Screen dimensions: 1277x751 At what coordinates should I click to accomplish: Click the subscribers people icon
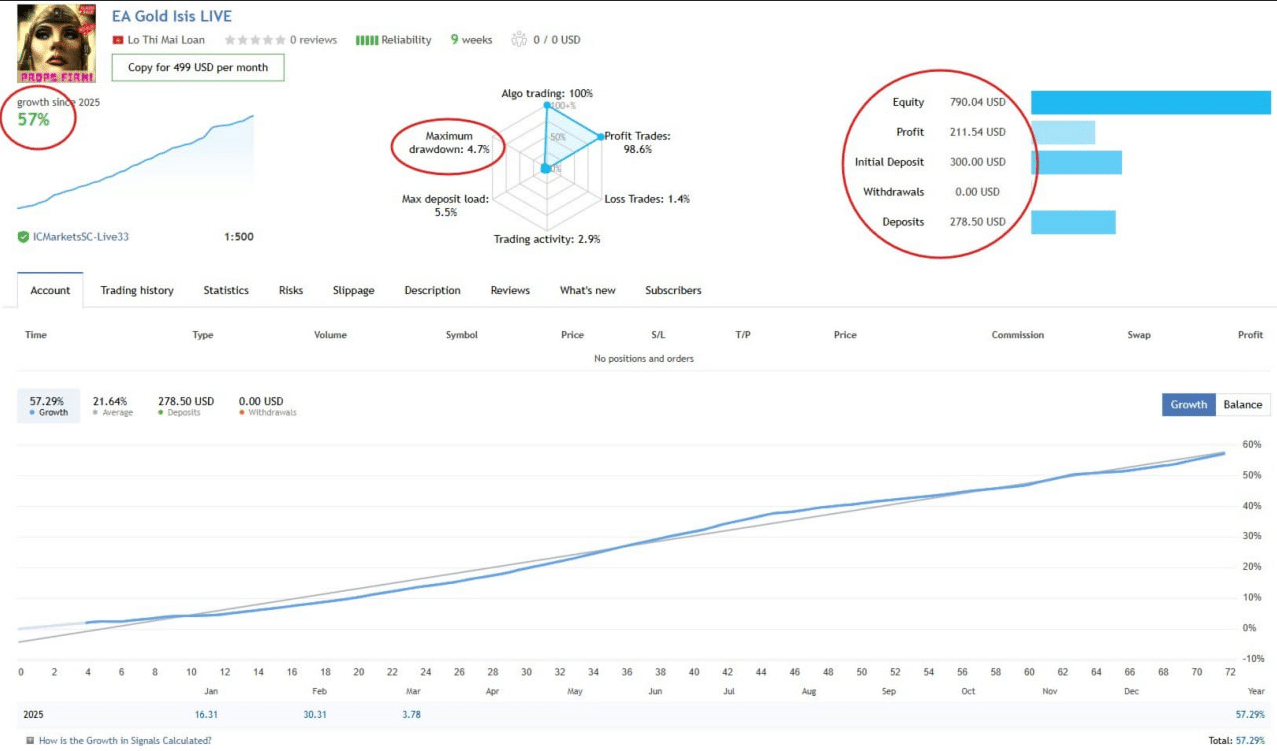518,40
